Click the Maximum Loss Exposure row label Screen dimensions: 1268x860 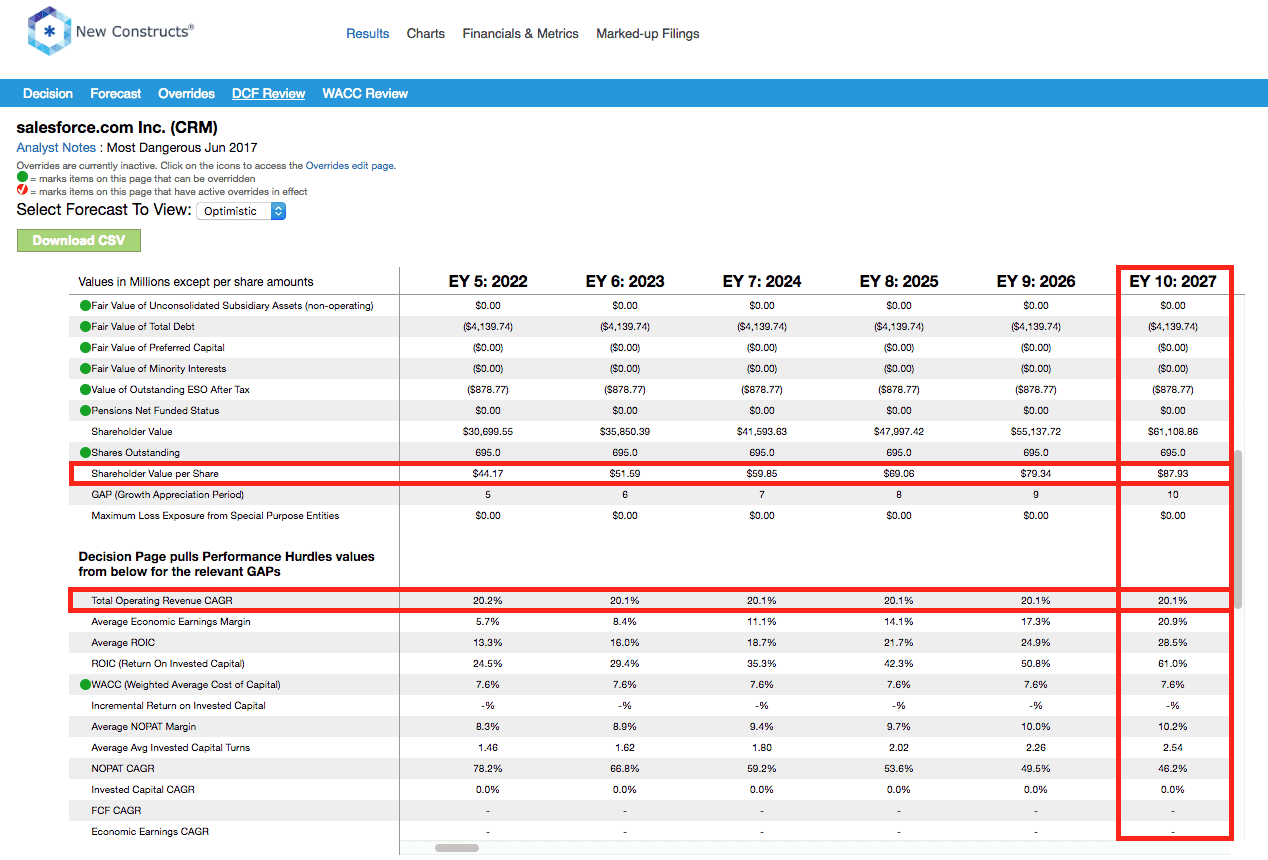click(215, 515)
